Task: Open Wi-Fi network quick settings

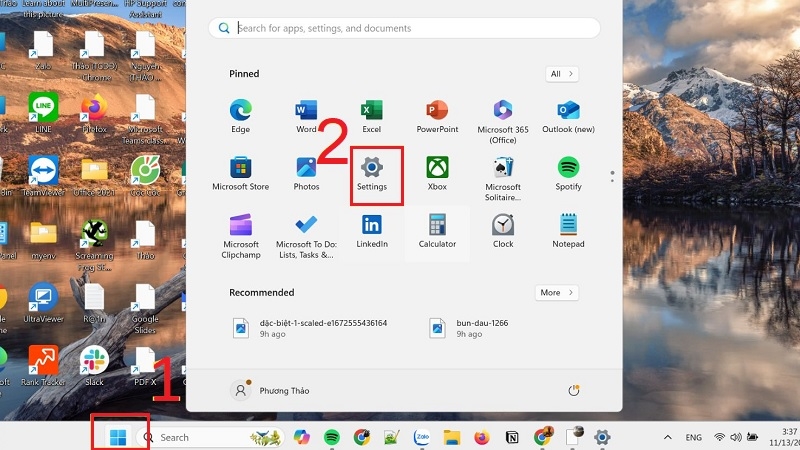Action: point(719,437)
